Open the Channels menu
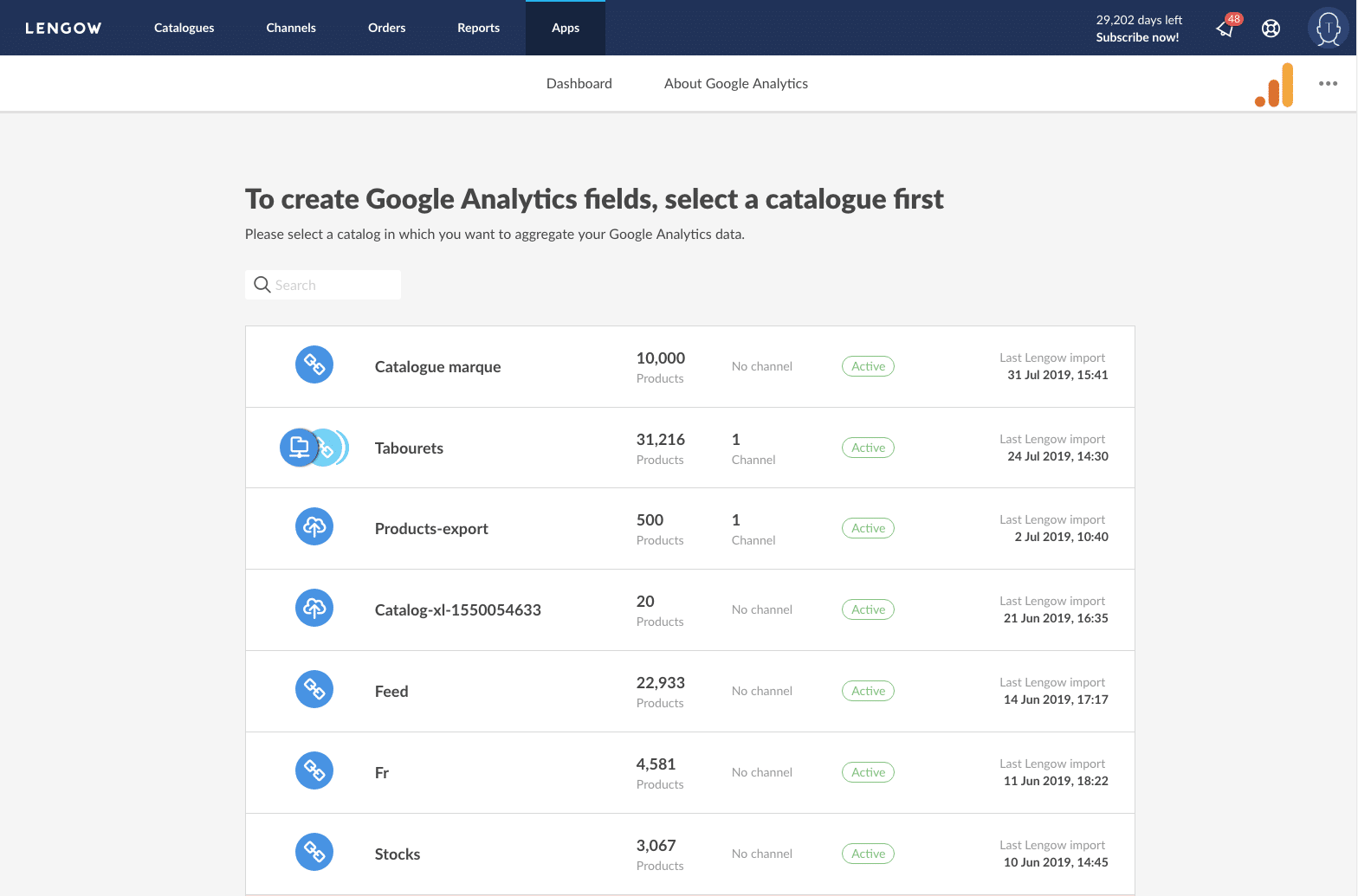Screen dimensions: 1358x896 click(x=291, y=28)
